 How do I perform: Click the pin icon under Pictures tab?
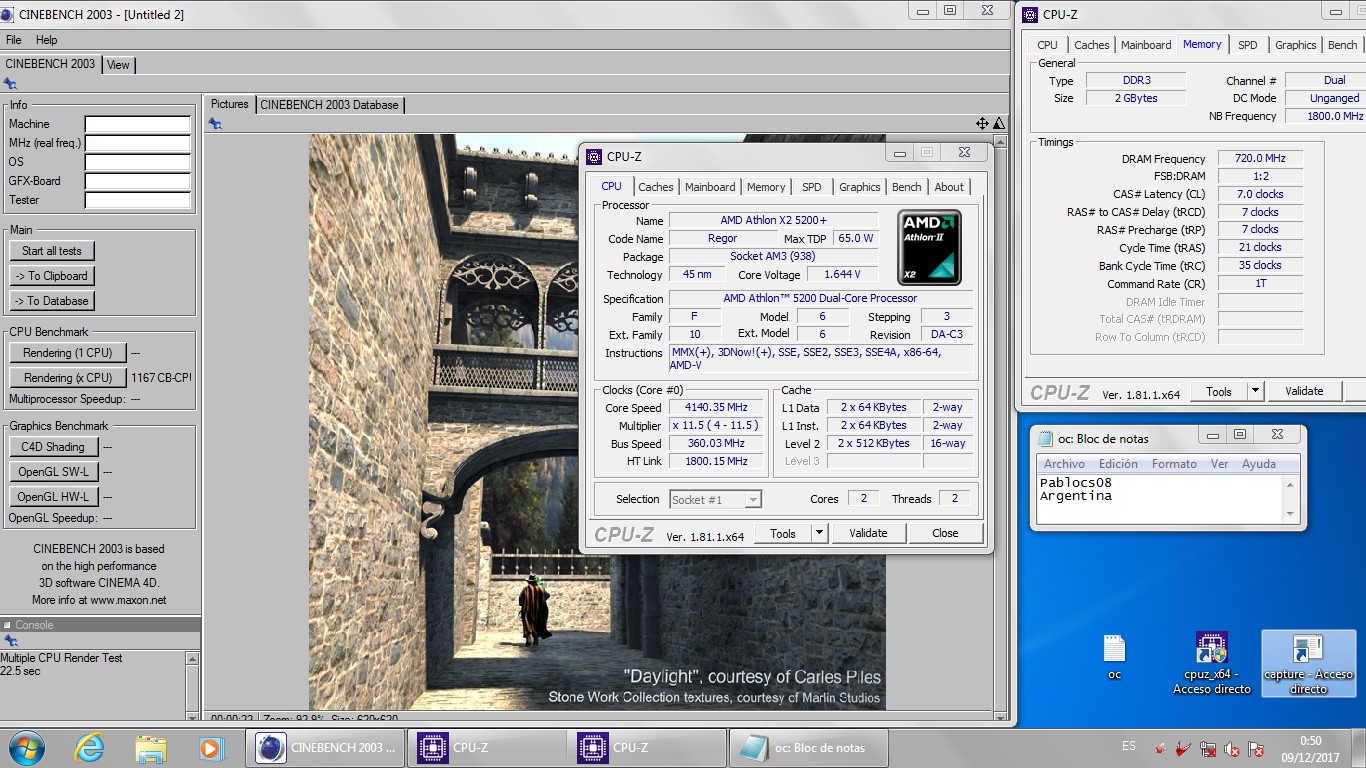click(x=215, y=124)
